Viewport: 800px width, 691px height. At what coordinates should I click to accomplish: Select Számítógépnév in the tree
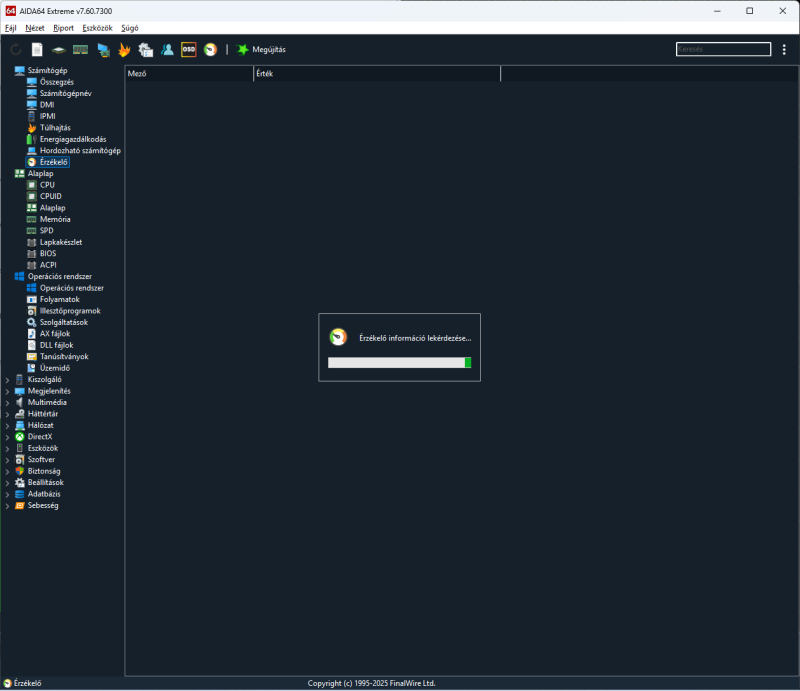pos(66,93)
